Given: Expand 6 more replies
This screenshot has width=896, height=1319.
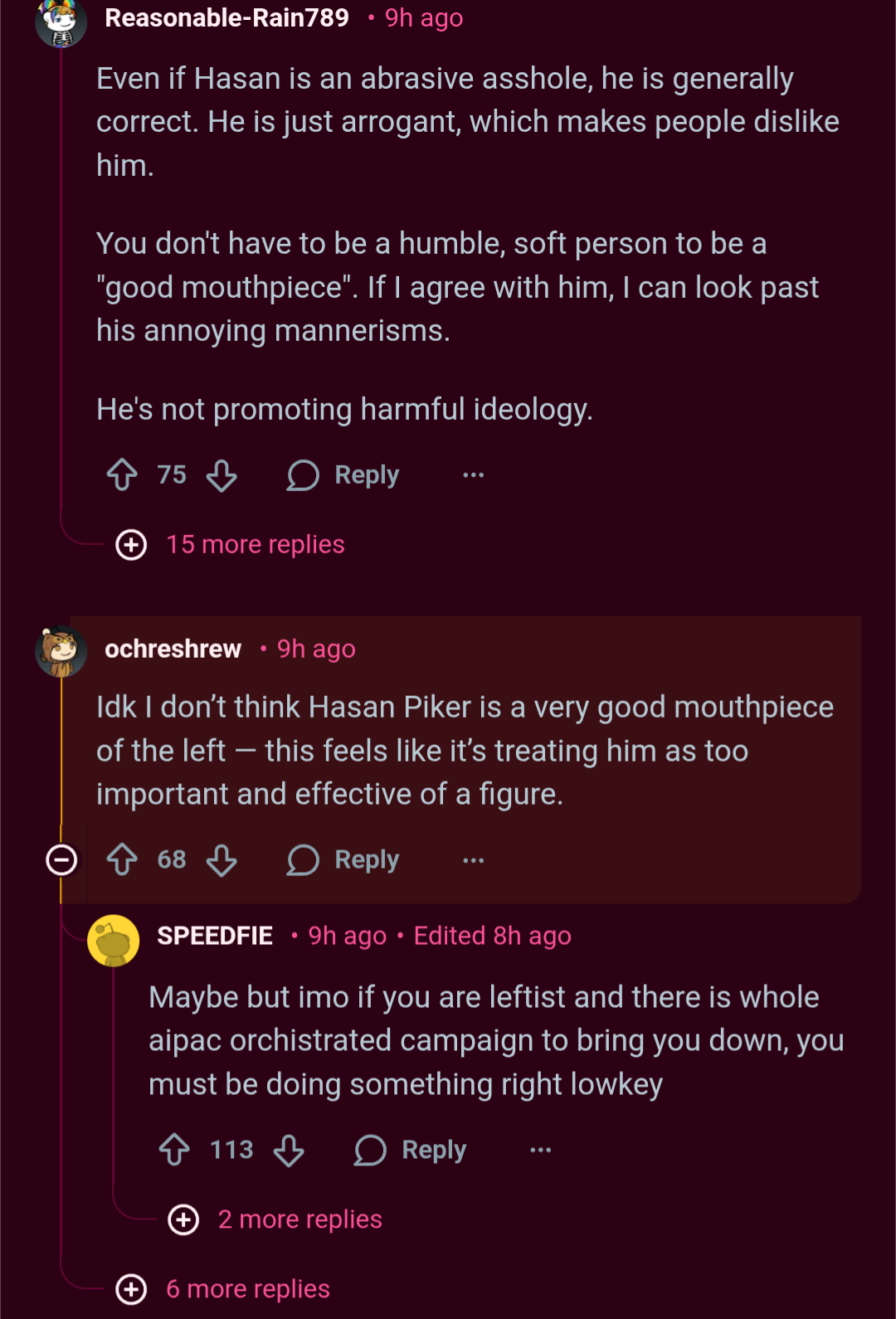Looking at the screenshot, I should click(223, 1289).
